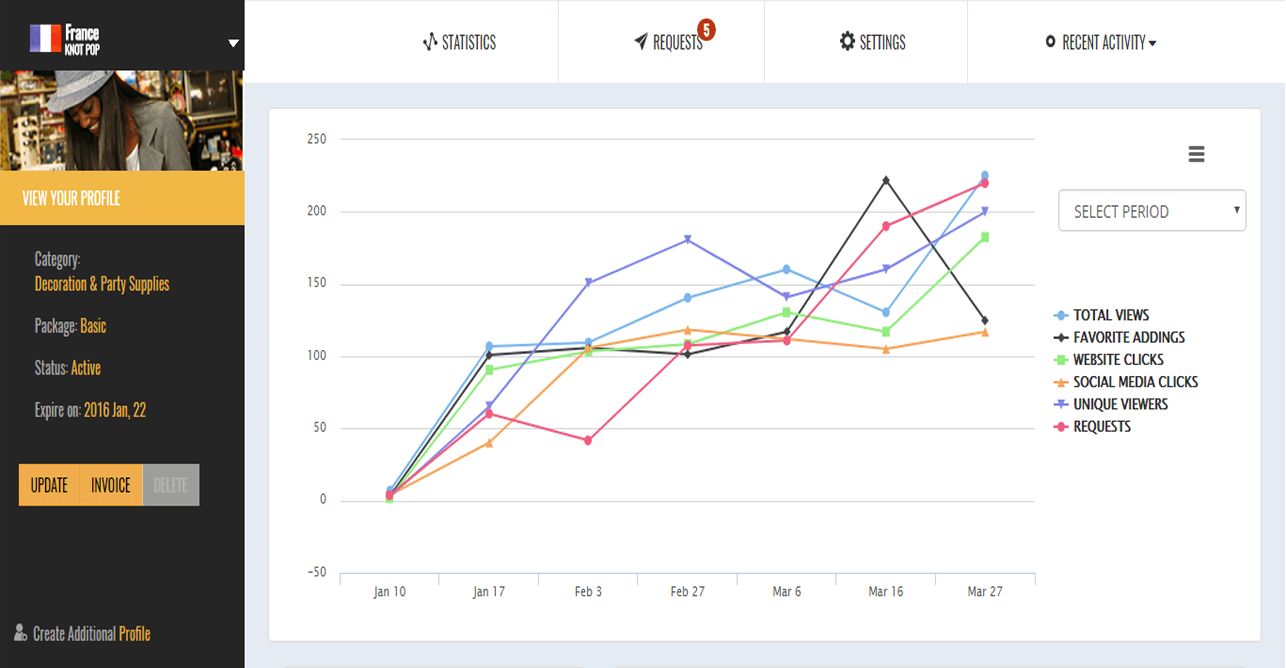This screenshot has width=1286, height=668.
Task: Click the '250' y-axis value
Action: (x=317, y=139)
